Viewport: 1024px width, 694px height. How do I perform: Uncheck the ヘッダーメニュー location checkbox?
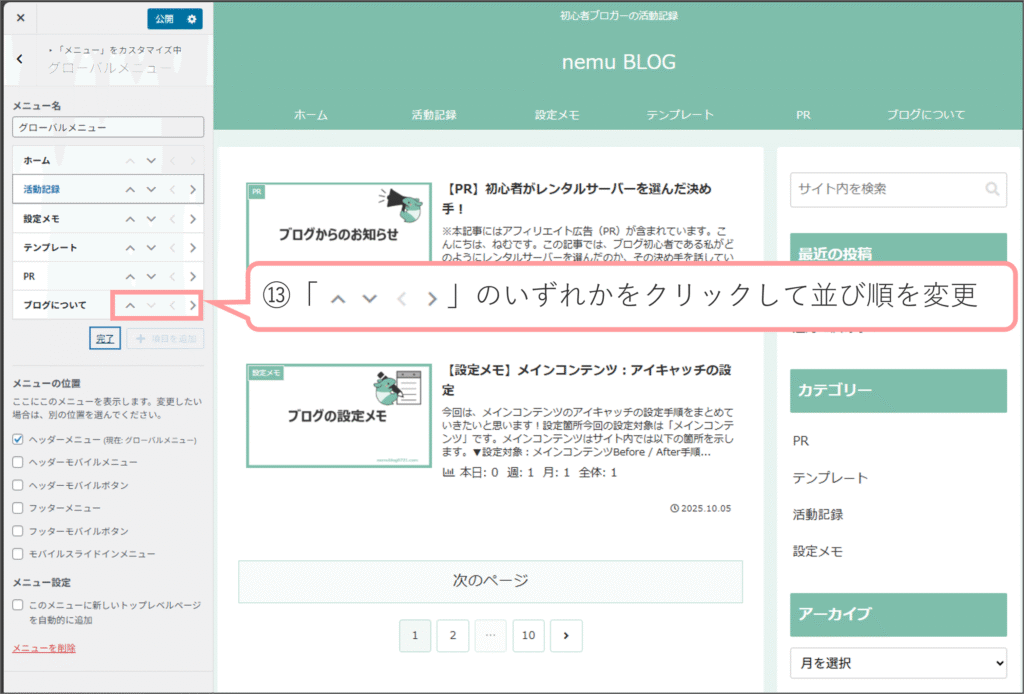(18, 439)
